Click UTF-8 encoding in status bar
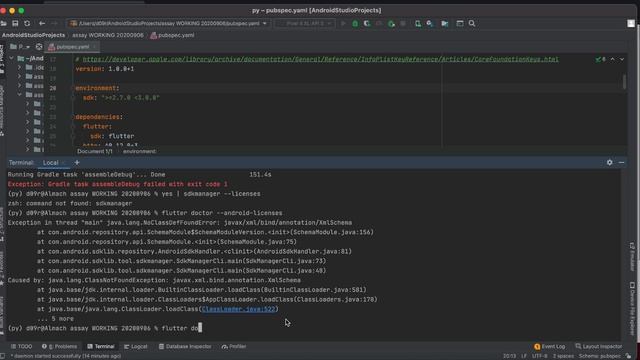The width and height of the screenshot is (640, 360). [540, 356]
